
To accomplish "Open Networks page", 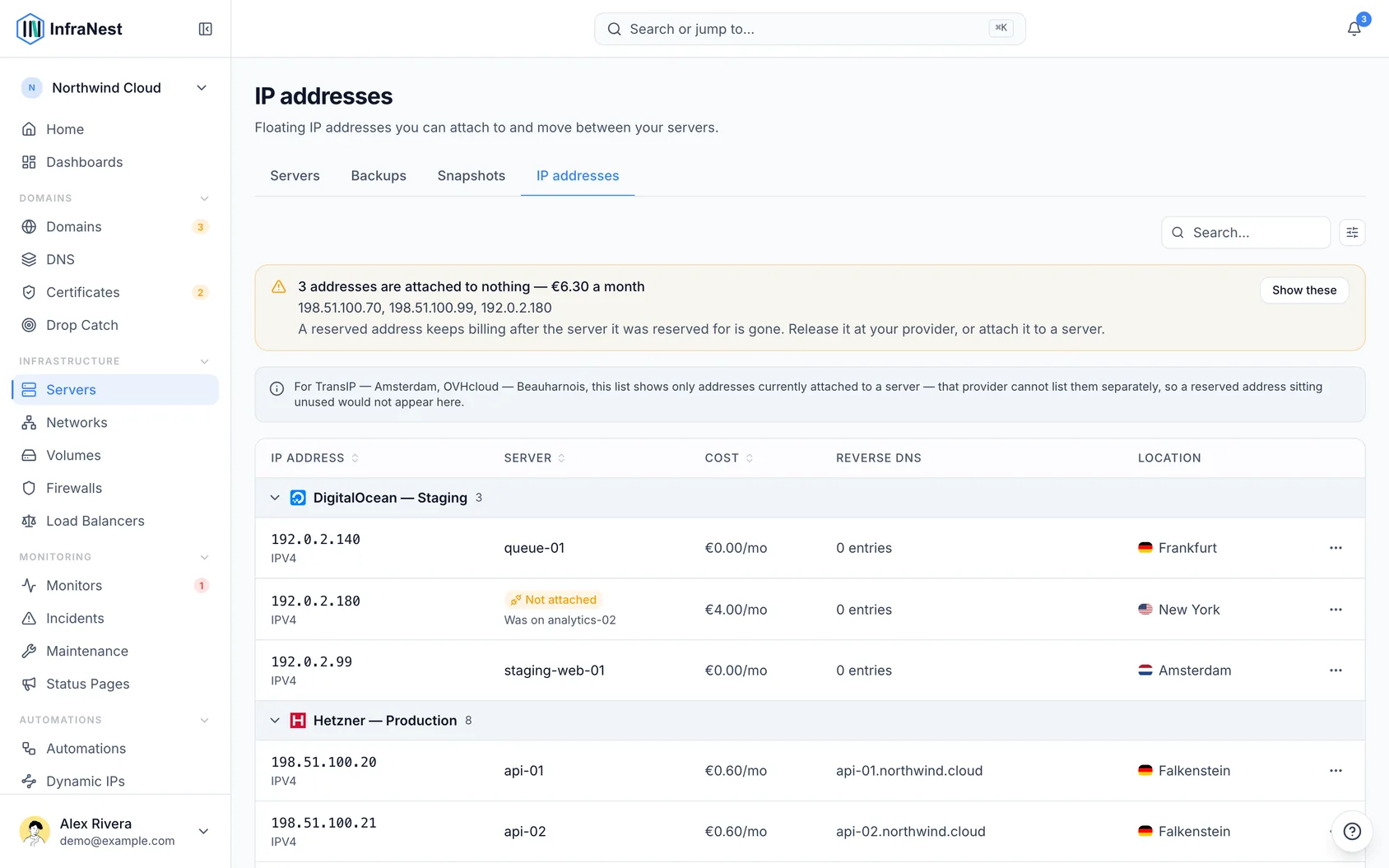I will [115, 422].
